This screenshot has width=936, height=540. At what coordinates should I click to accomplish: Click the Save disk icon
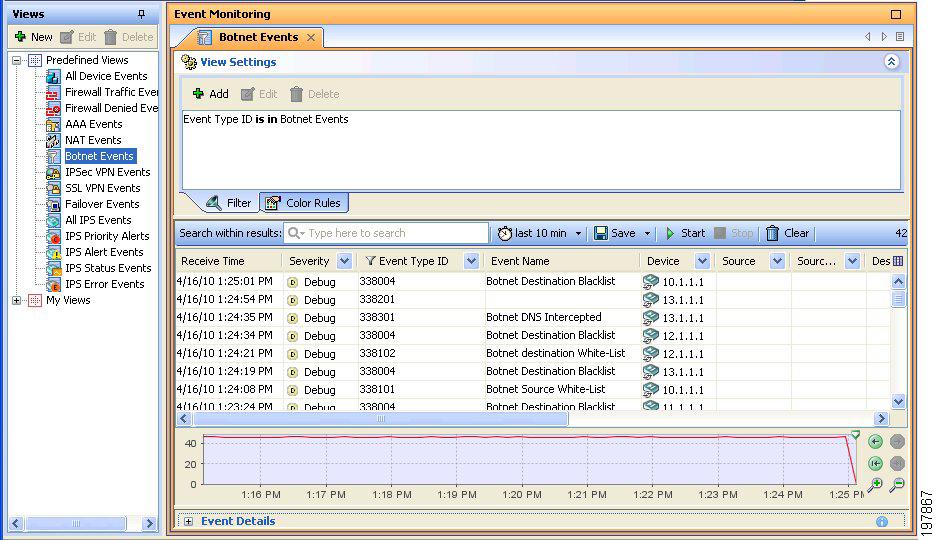point(601,233)
